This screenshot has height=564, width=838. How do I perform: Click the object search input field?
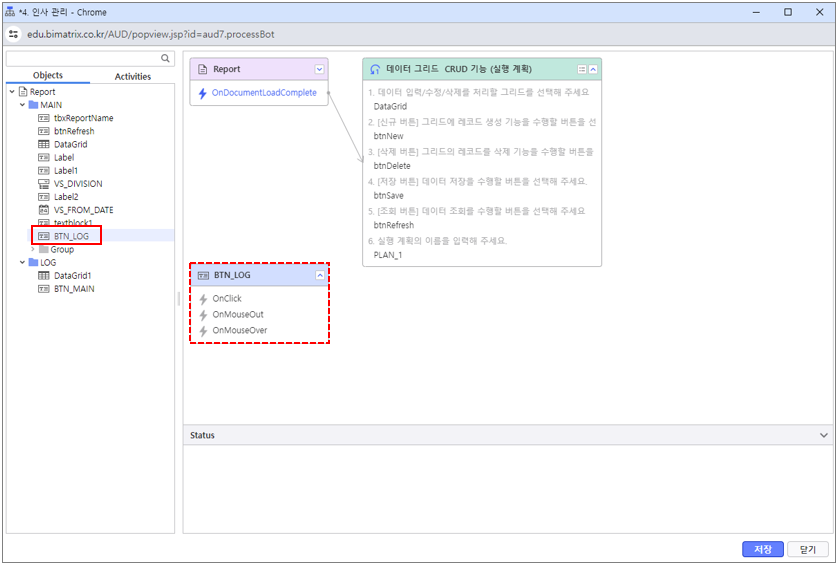pos(82,59)
